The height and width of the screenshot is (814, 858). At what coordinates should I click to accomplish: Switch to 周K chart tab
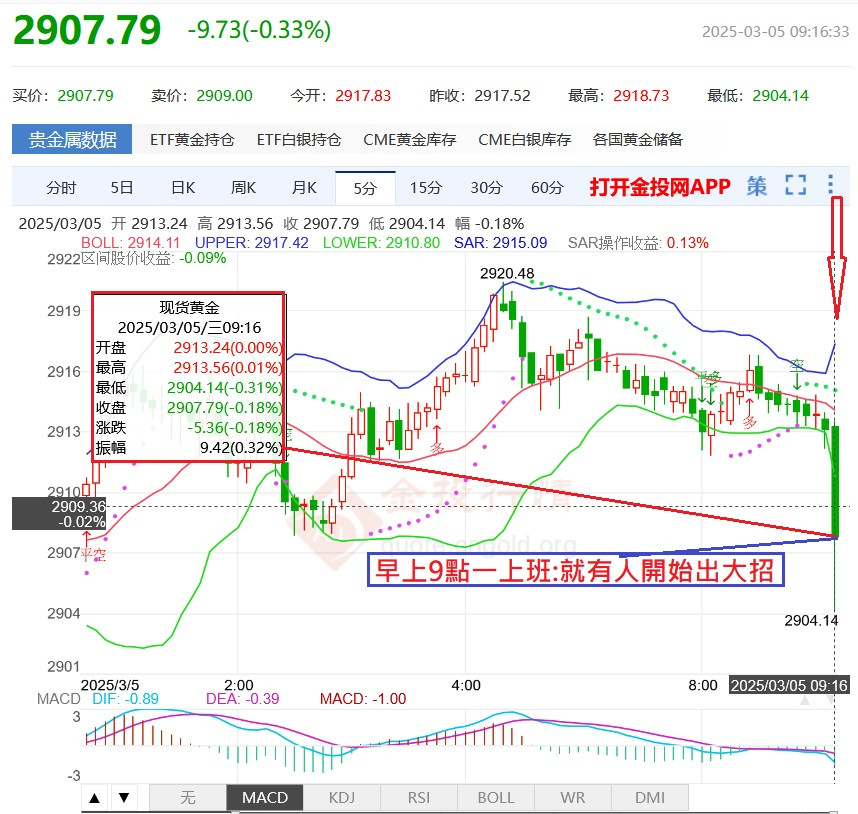pyautogui.click(x=244, y=188)
